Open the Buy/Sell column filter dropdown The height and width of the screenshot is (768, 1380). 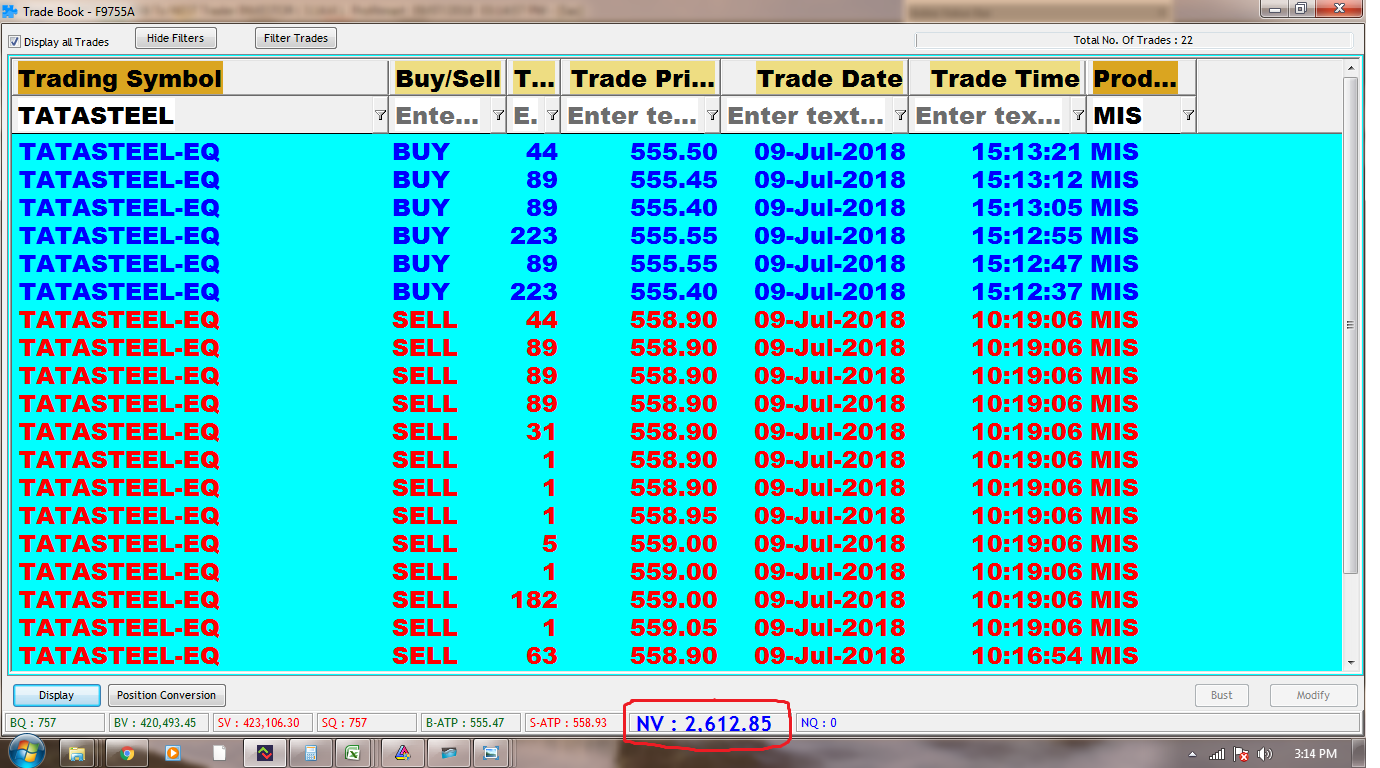tap(498, 116)
